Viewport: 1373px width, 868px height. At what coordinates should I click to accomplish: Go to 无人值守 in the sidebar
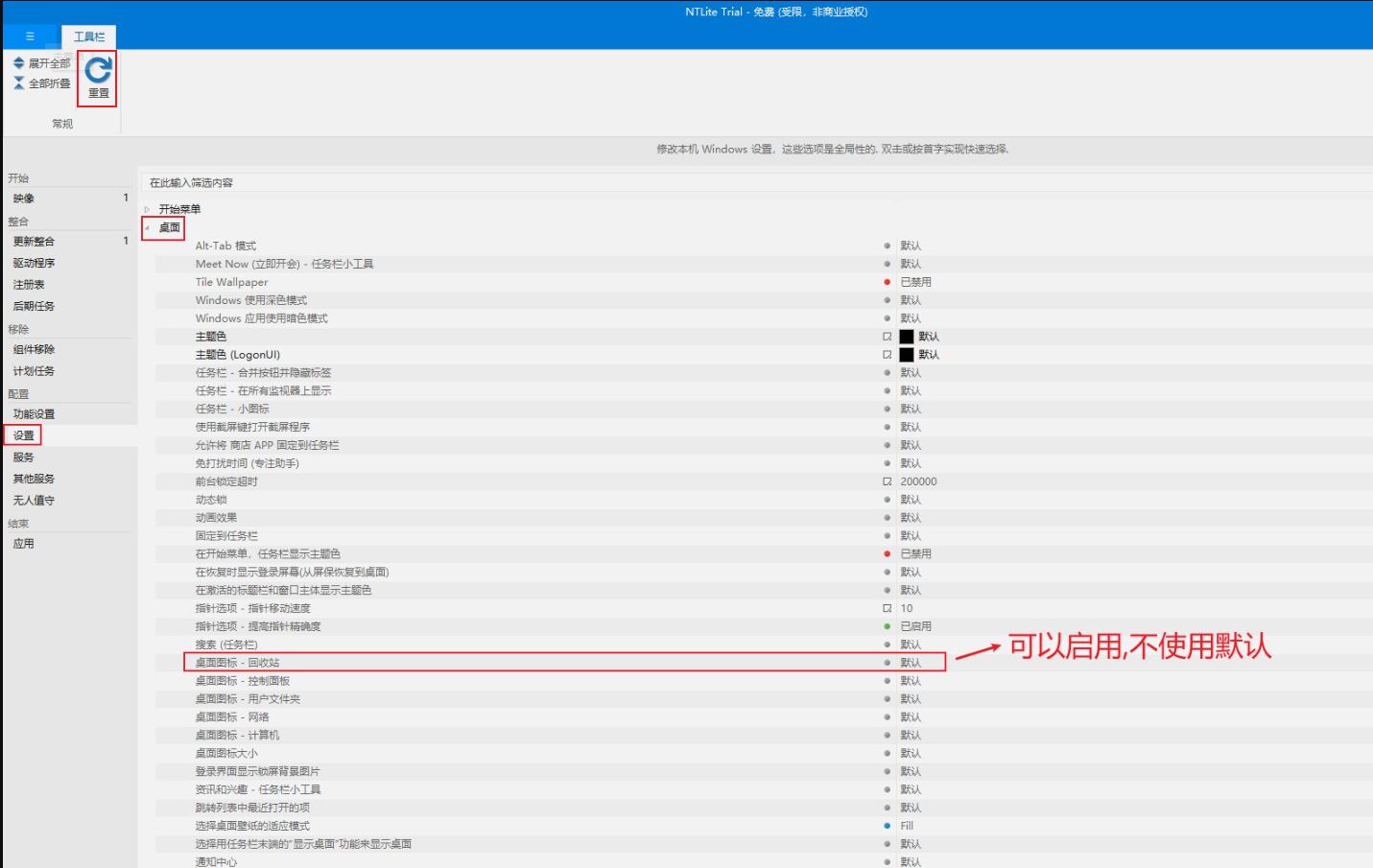click(34, 501)
